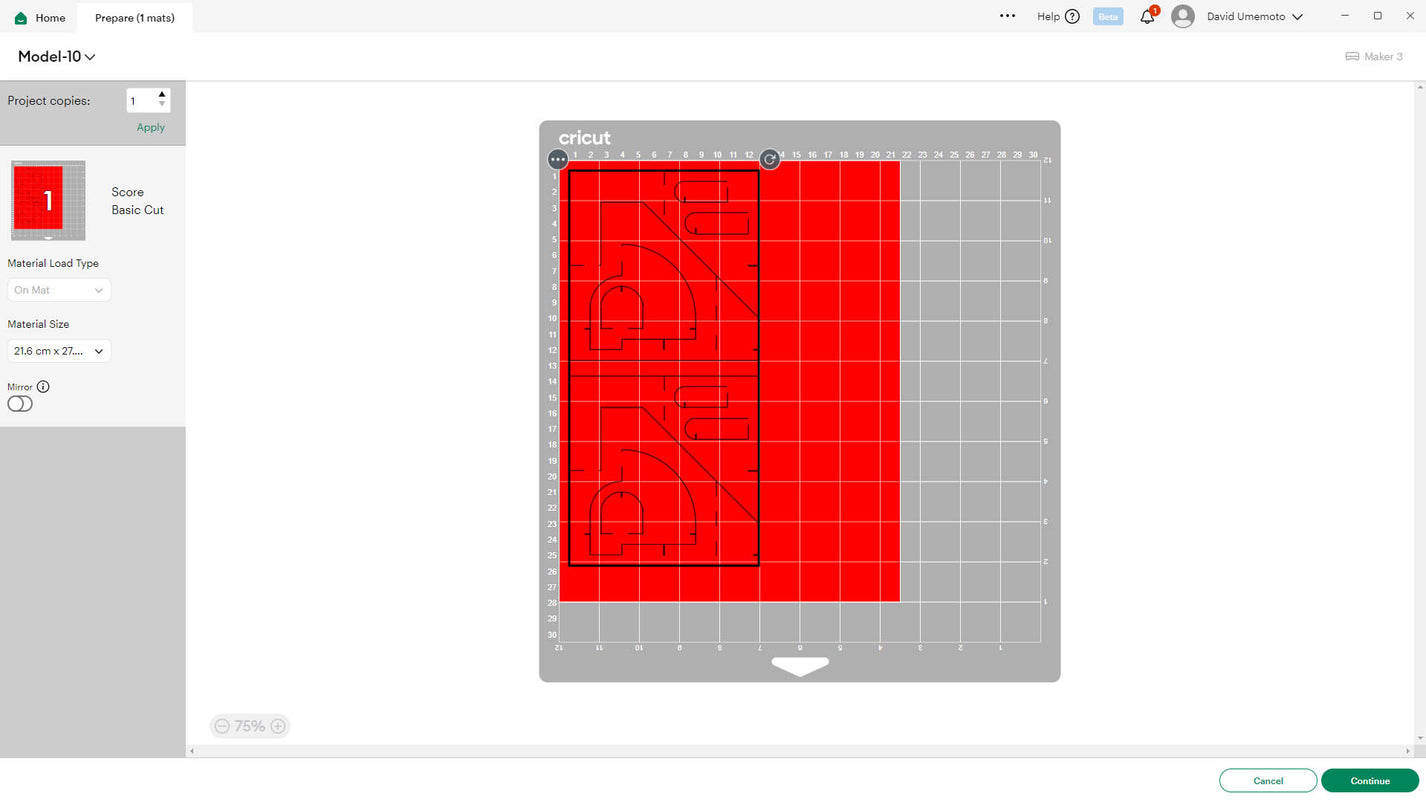Image resolution: width=1426 pixels, height=802 pixels.
Task: Click the Help question mark icon
Action: coord(1072,17)
